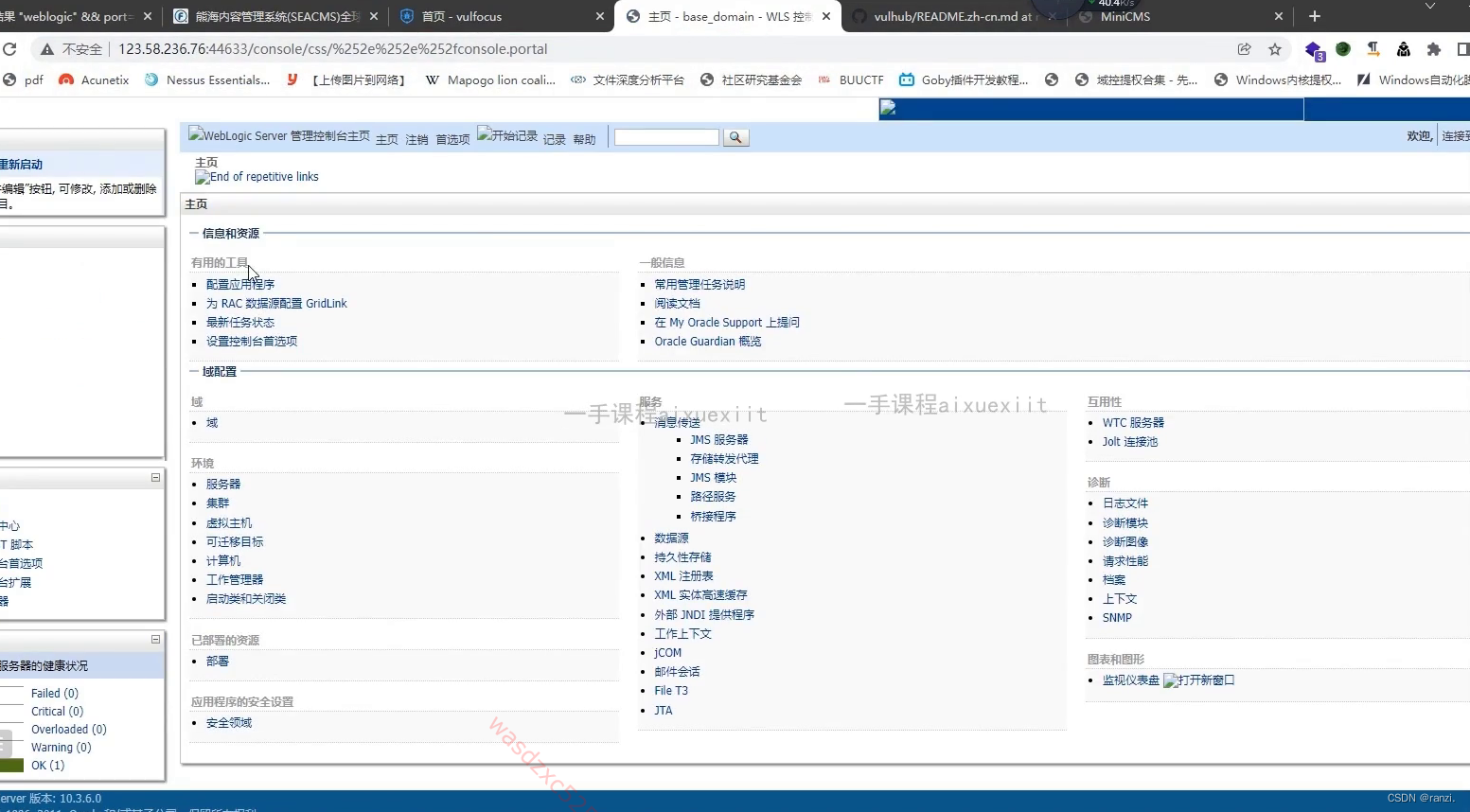
Task: Collapse the left panel above 服务器的健康状况
Action: coord(155,640)
